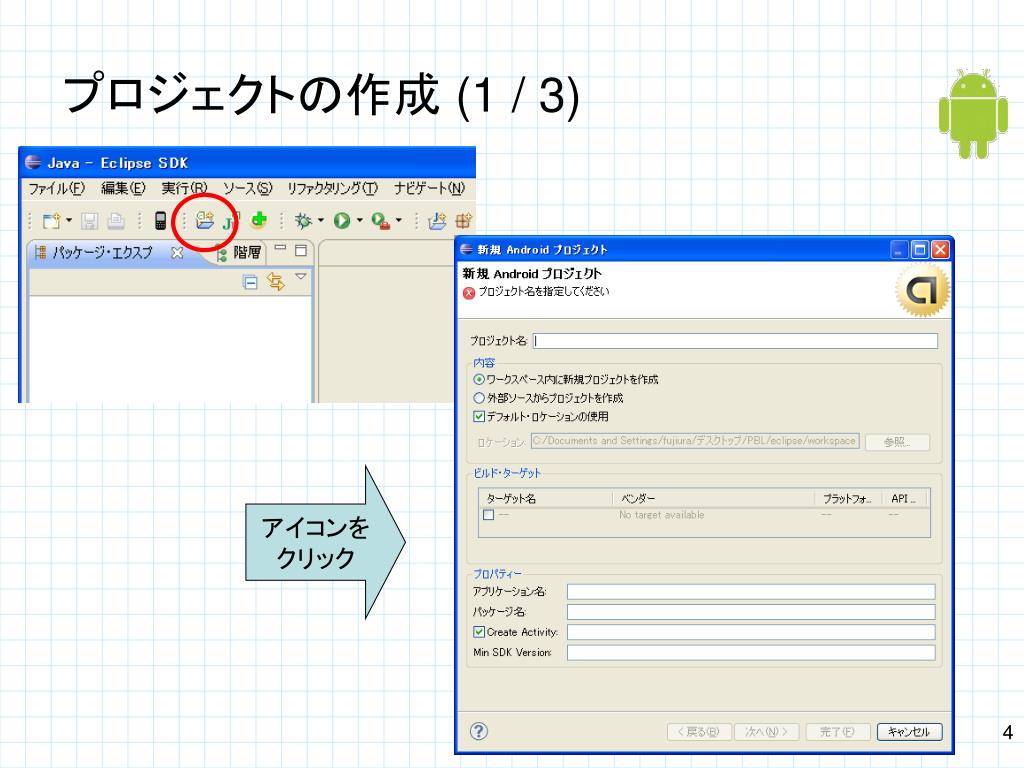Open the ナビゲート(N) menu
Viewport: 1024px width, 768px height.
[430, 189]
